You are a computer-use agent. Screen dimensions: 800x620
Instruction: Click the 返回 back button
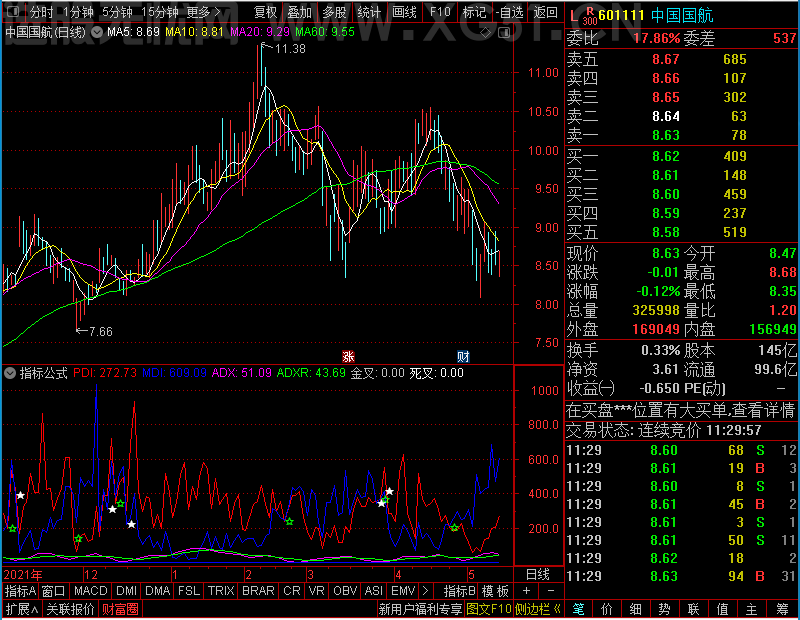pos(545,12)
